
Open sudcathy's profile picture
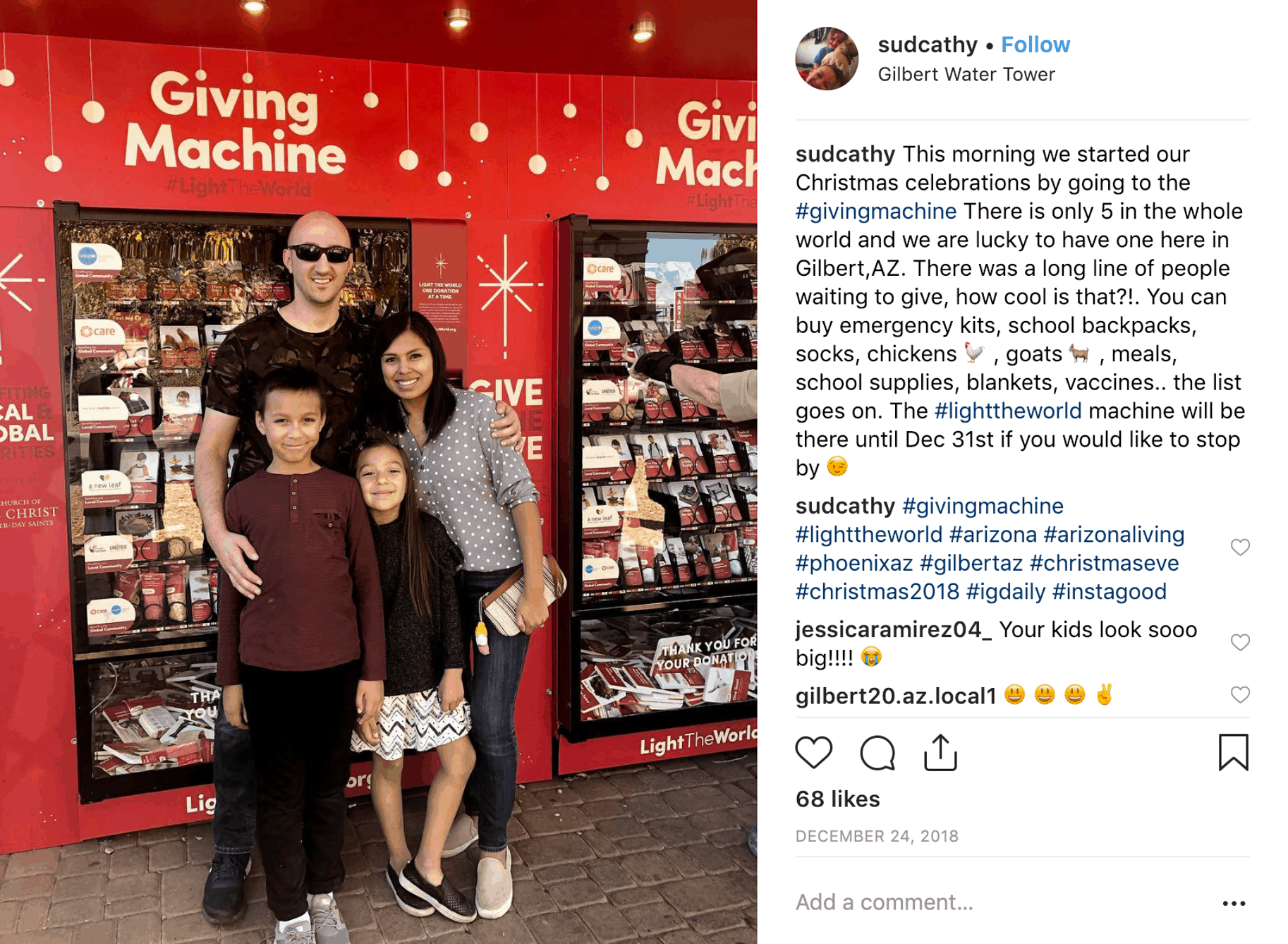tap(827, 59)
